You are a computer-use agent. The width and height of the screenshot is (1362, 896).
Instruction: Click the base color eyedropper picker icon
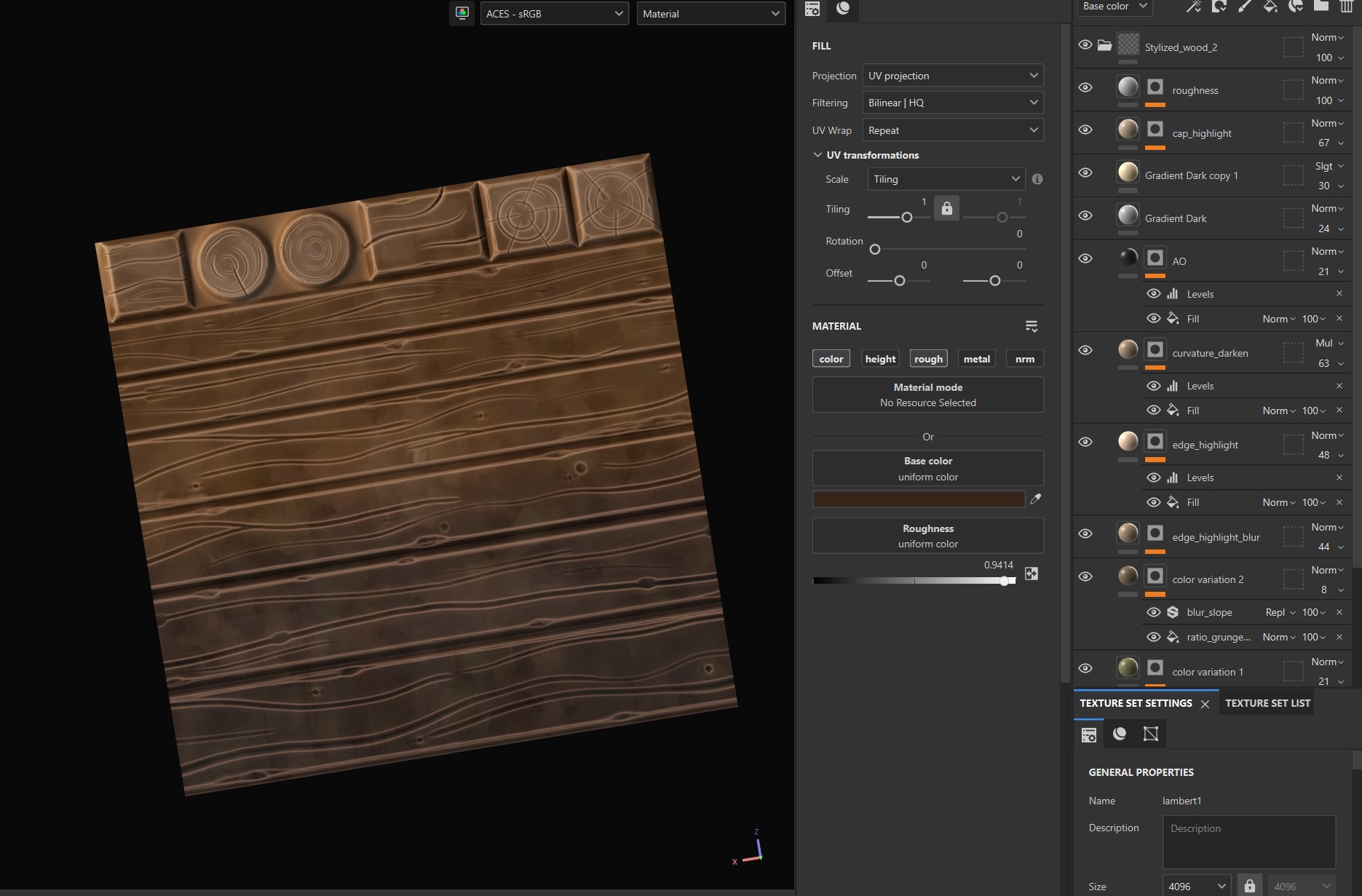(x=1035, y=499)
